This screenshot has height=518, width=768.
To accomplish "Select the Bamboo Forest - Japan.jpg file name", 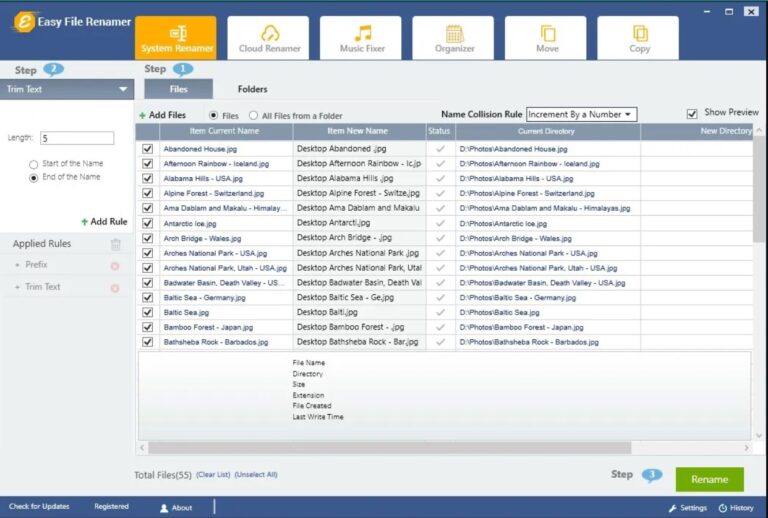I will pos(208,327).
